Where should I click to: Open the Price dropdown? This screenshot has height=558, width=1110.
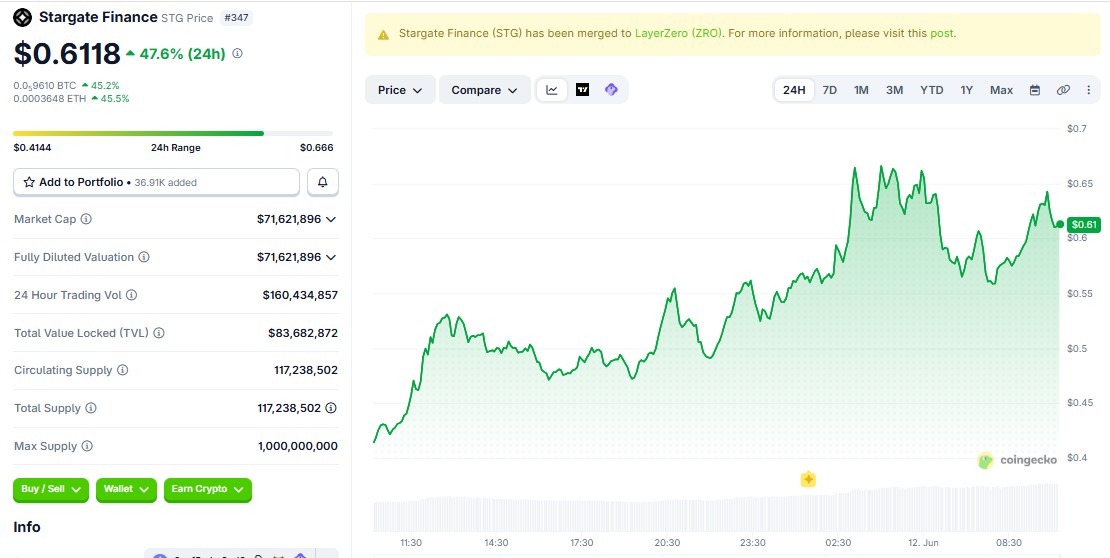(x=400, y=90)
